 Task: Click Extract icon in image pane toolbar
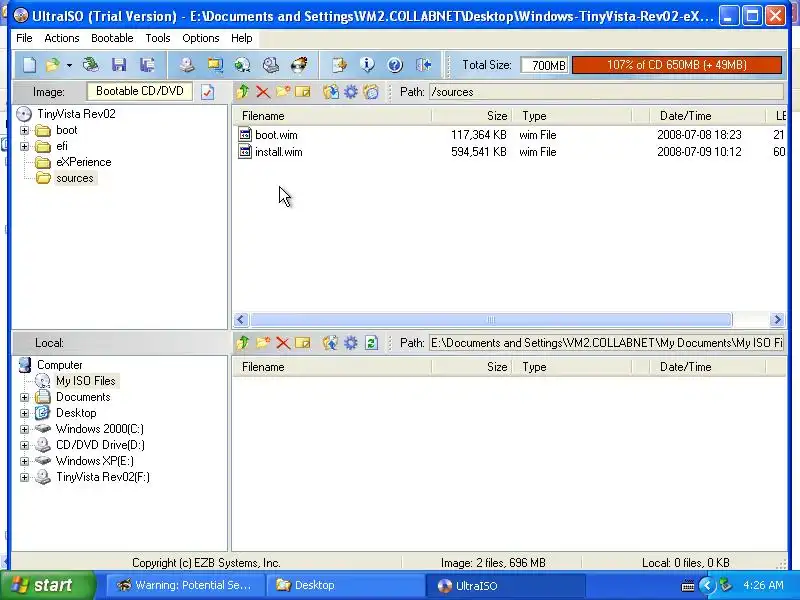(x=331, y=92)
